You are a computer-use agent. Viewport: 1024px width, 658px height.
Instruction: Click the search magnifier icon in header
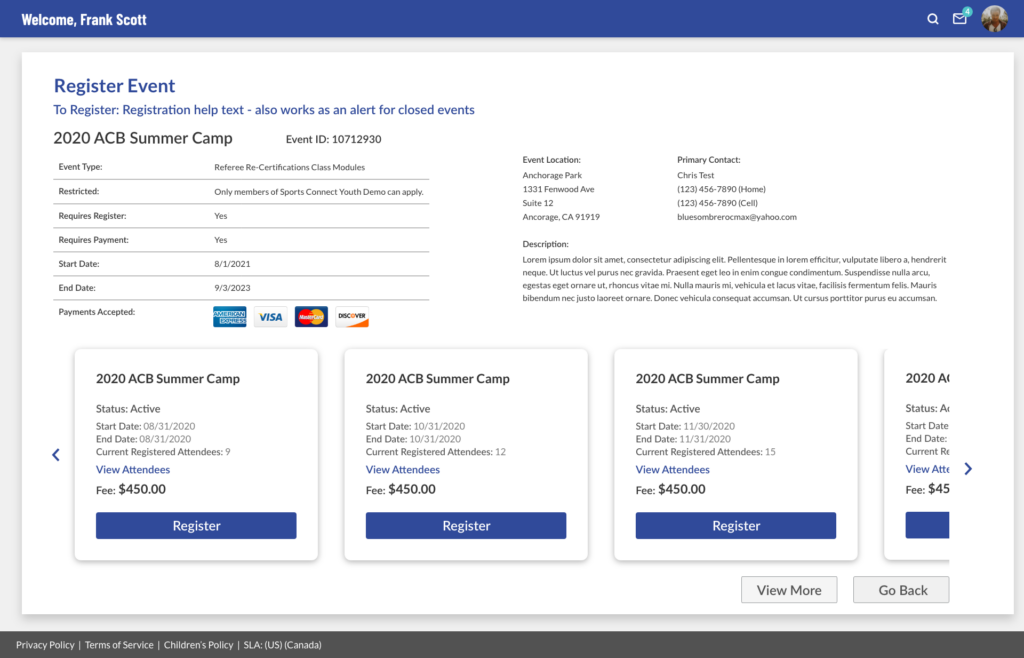point(933,19)
